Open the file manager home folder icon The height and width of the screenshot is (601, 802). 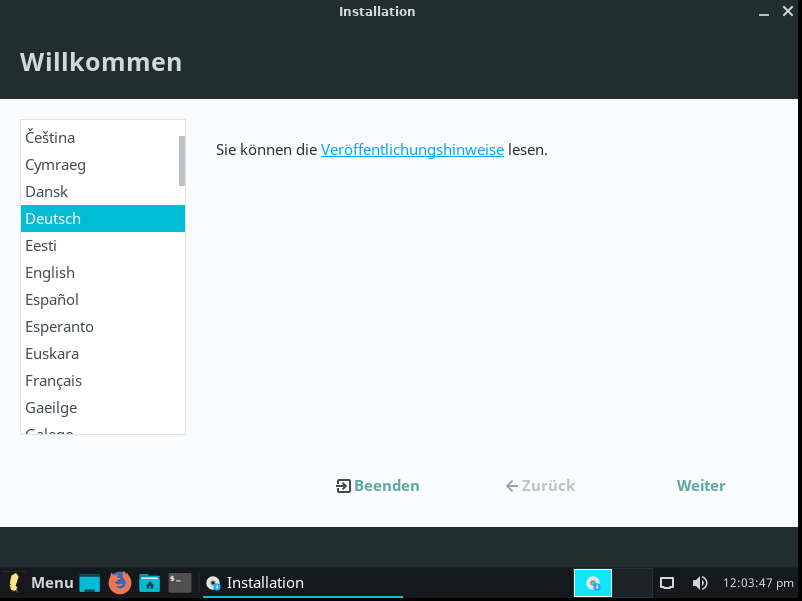(150, 583)
